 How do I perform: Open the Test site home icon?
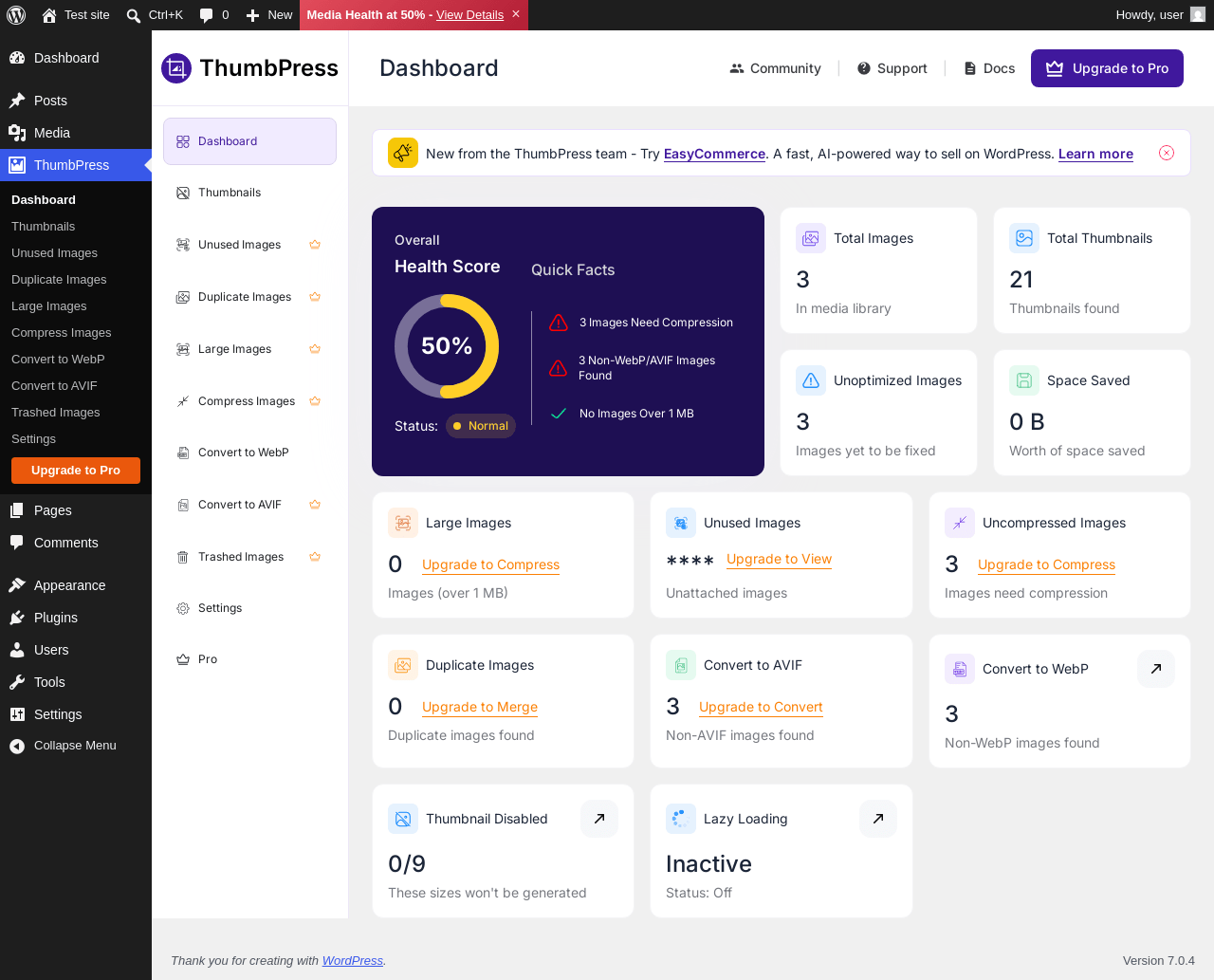(x=49, y=15)
